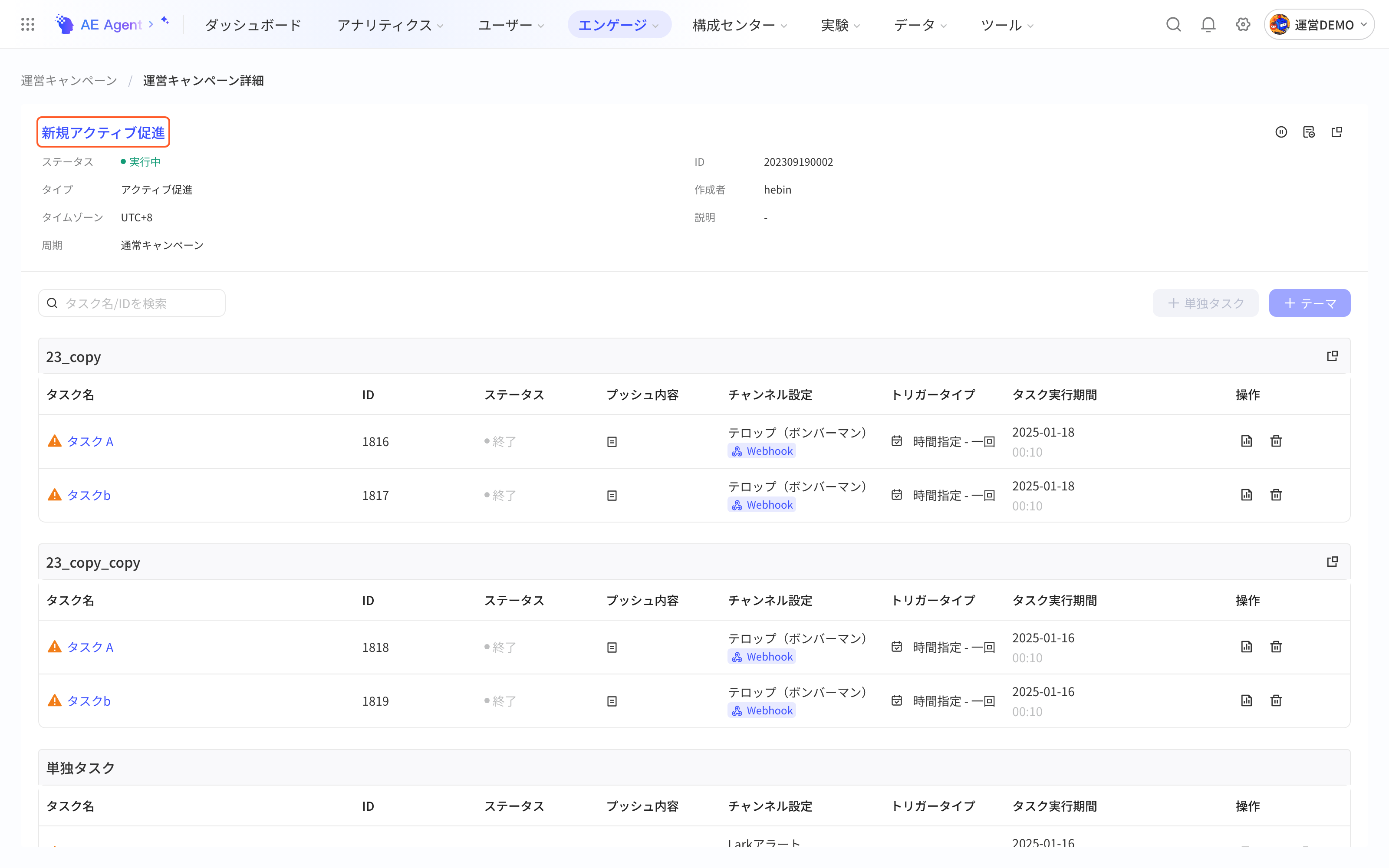Delete task 1817 with trash icon

pyautogui.click(x=1276, y=495)
